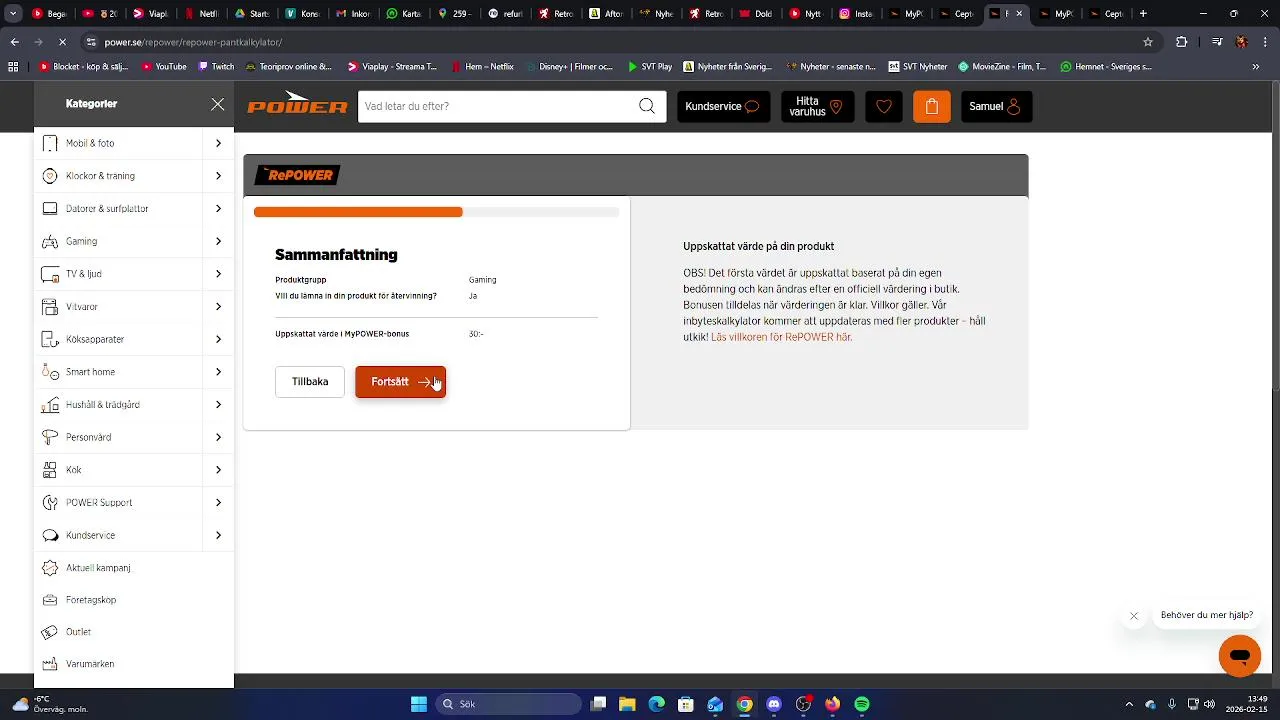Viewport: 1280px width, 720px height.
Task: Open Hushåll & trädgård category label
Action: (x=103, y=405)
